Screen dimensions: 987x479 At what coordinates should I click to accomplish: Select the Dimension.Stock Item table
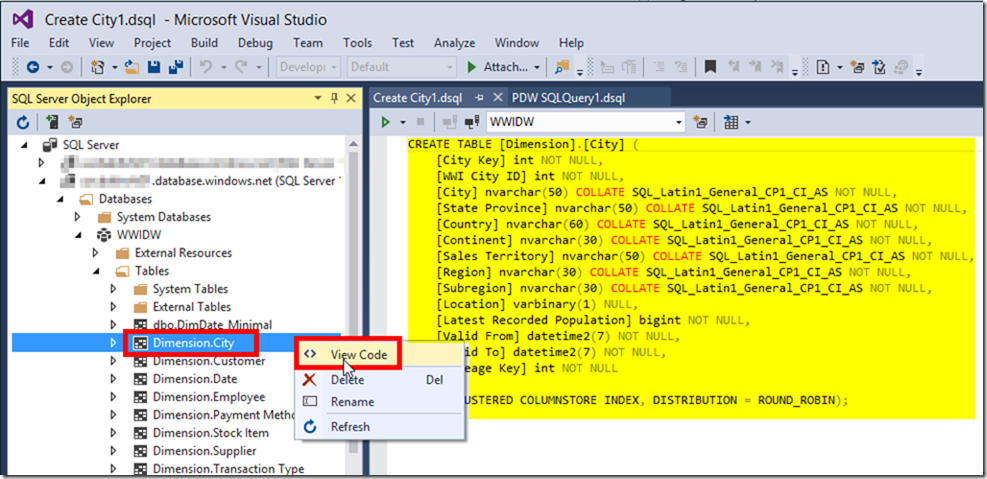coord(210,433)
